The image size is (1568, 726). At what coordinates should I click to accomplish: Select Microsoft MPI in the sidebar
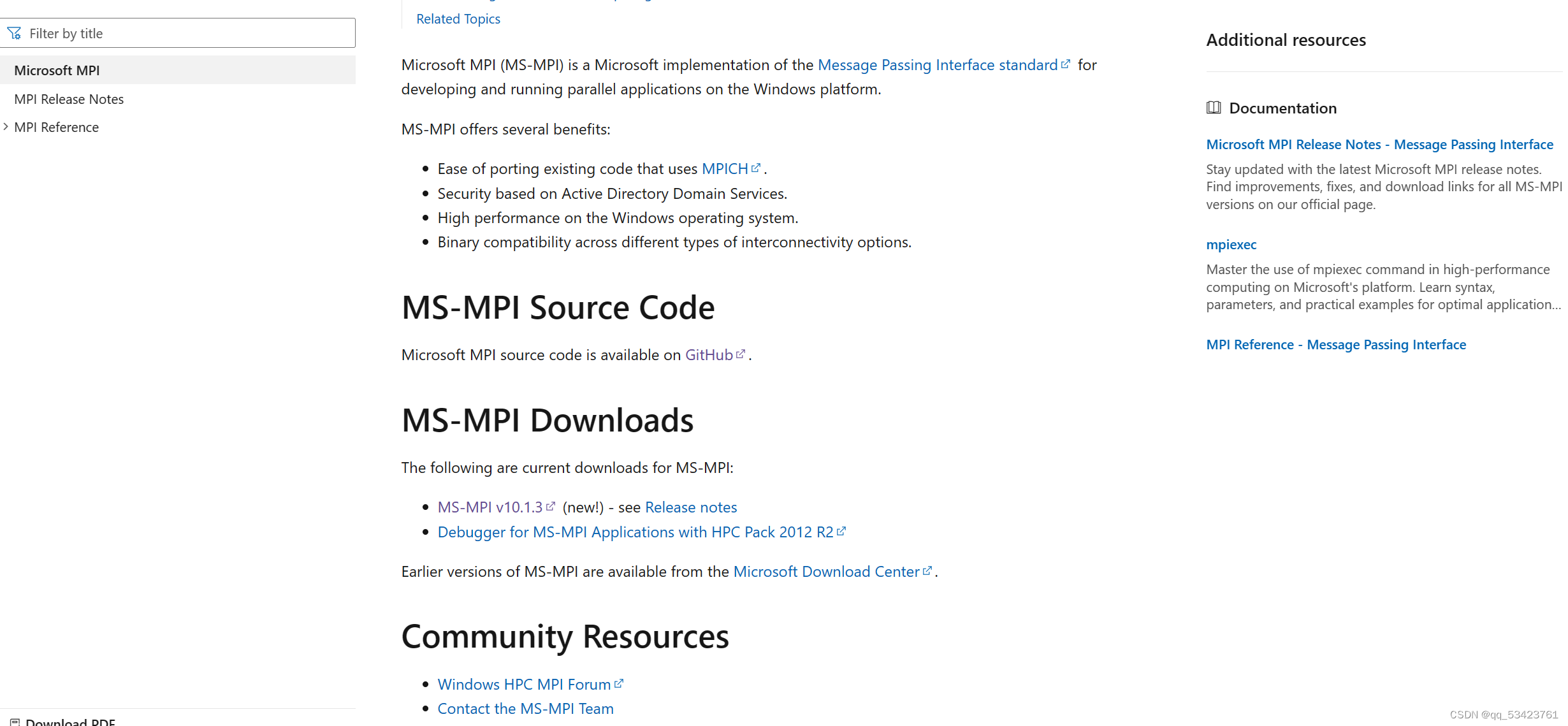57,70
